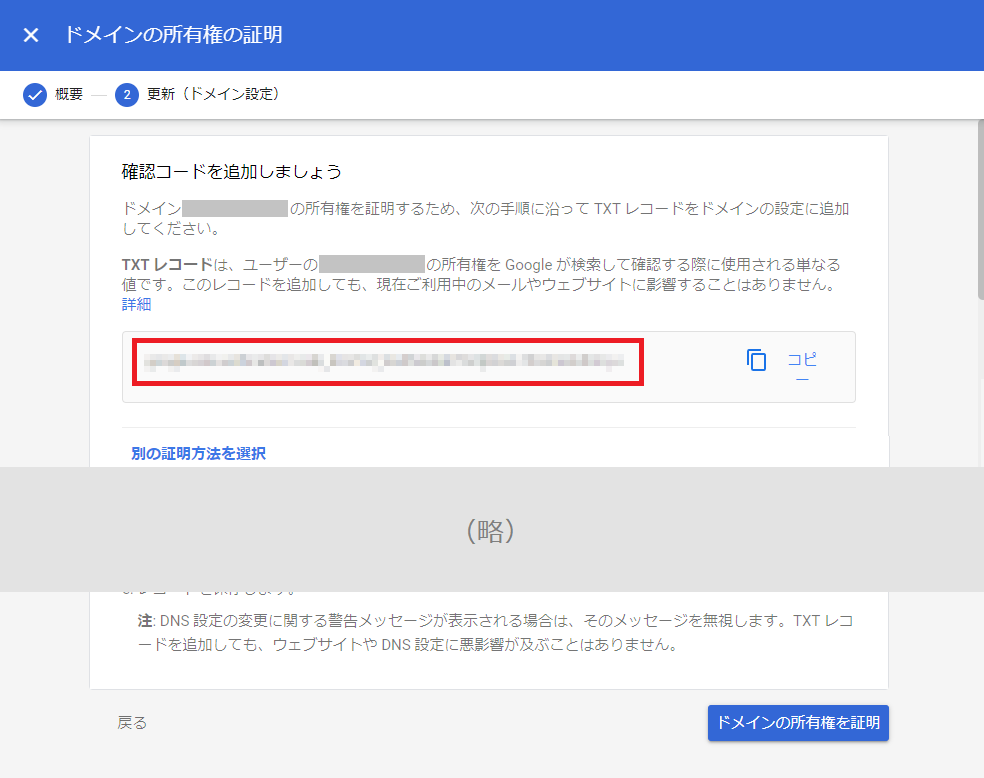Select the blurred TXT record verification code
Image resolution: width=984 pixels, height=778 pixels.
tap(388, 362)
